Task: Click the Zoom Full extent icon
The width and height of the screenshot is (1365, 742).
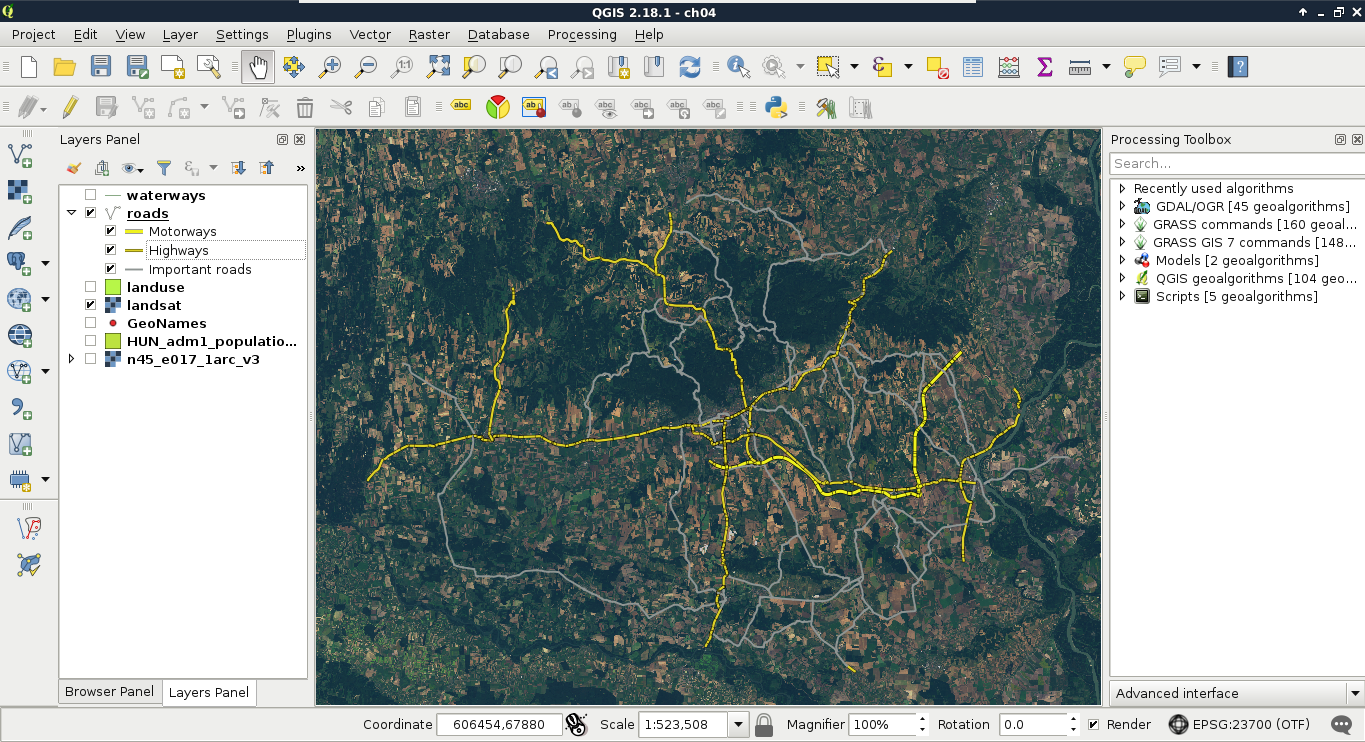Action: pyautogui.click(x=438, y=67)
